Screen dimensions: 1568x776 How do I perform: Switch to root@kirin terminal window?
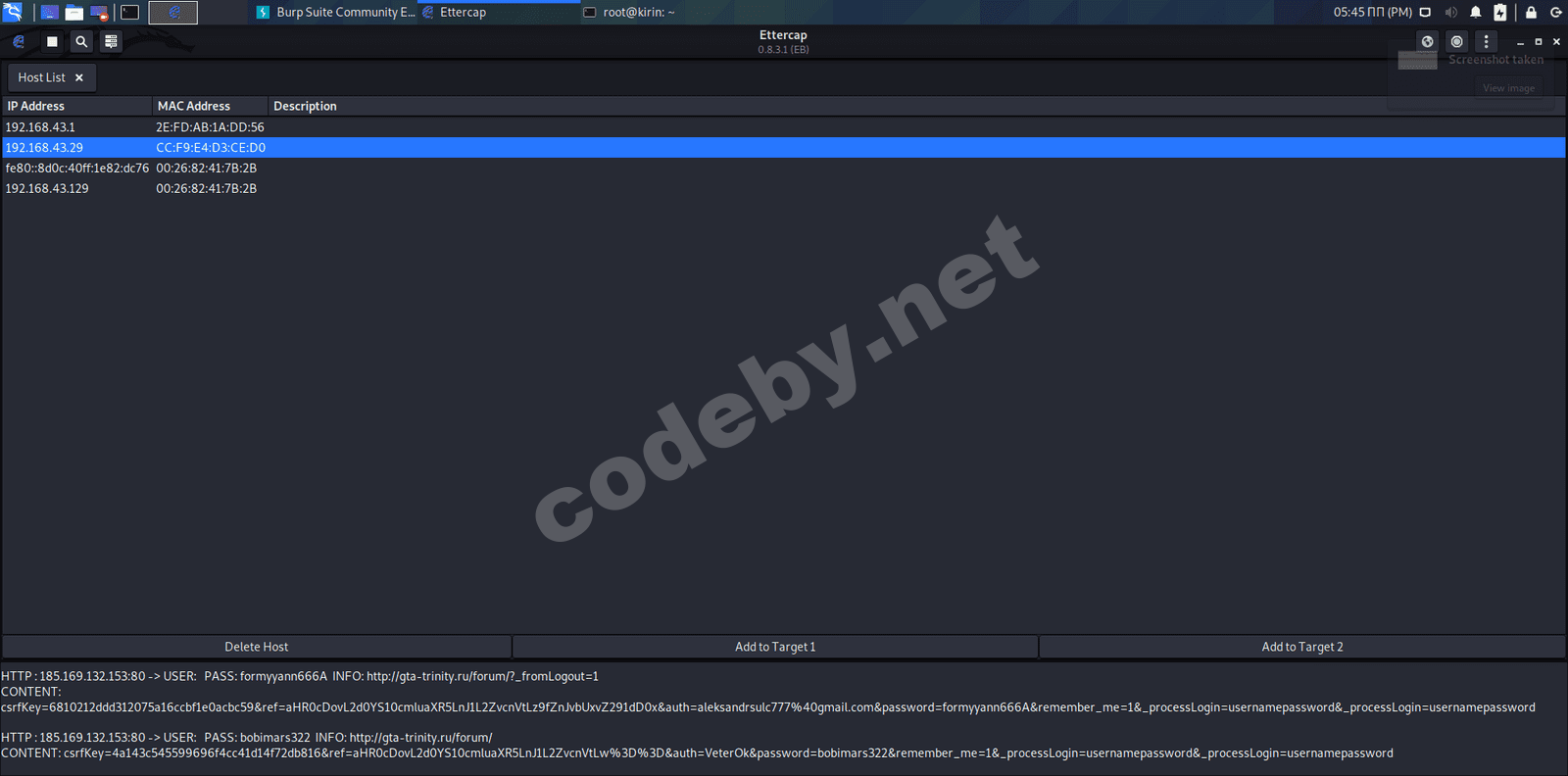(629, 13)
